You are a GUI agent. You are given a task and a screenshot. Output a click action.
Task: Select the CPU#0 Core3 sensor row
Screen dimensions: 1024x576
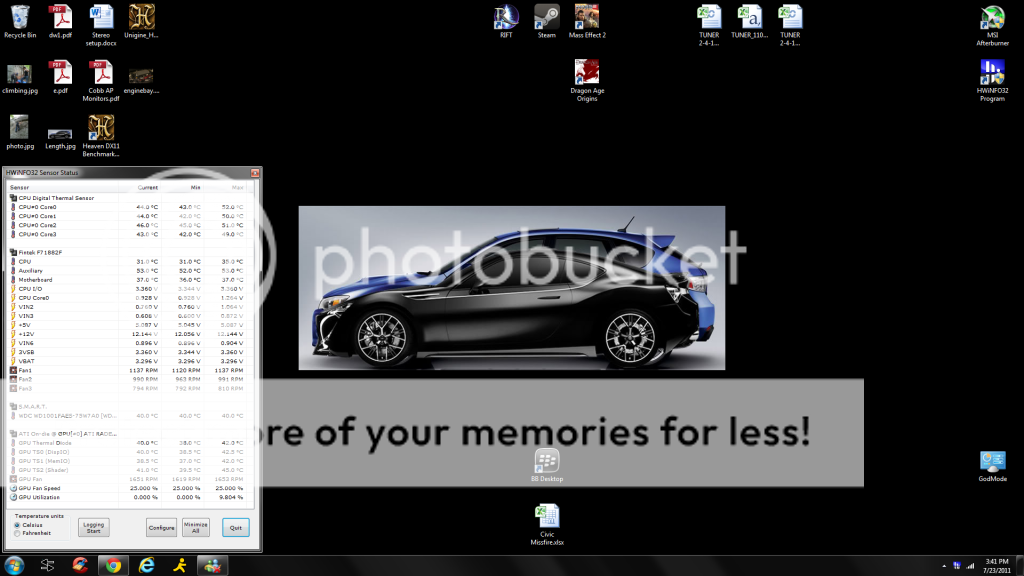[127, 234]
